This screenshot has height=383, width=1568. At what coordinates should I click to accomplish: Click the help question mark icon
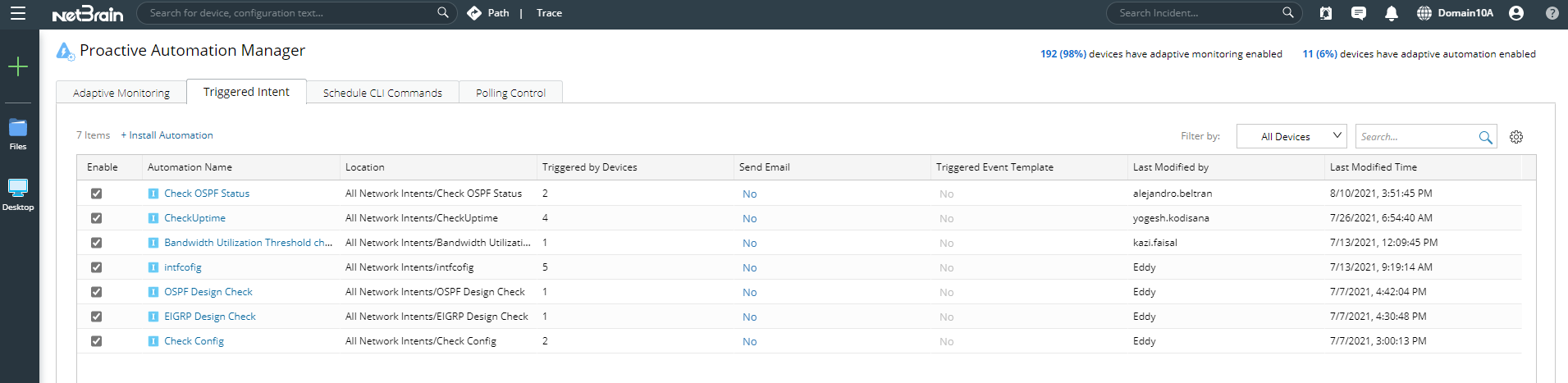point(1552,13)
